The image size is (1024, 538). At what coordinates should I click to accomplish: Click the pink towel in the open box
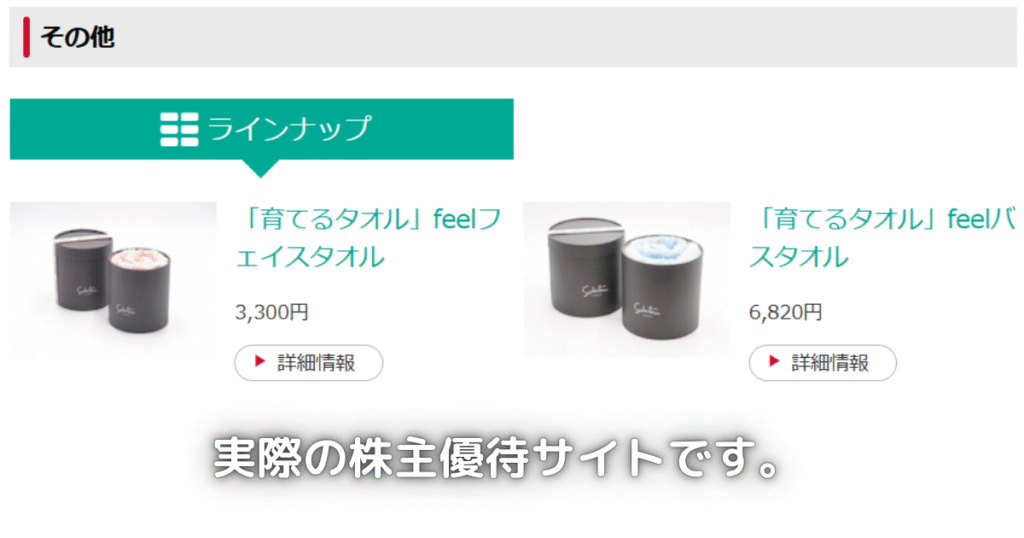pos(140,259)
